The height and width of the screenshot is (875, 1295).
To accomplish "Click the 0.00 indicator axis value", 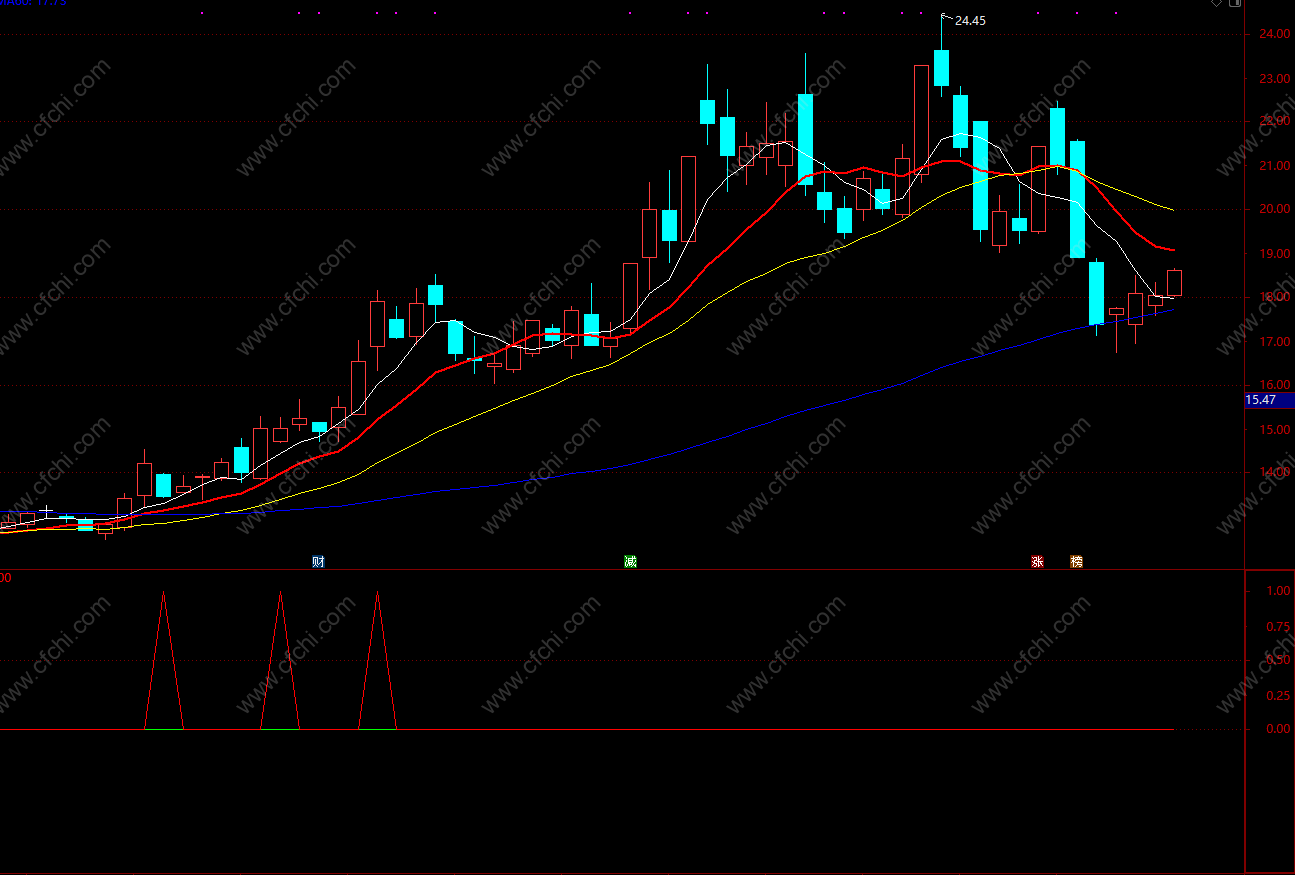I will point(1278,729).
